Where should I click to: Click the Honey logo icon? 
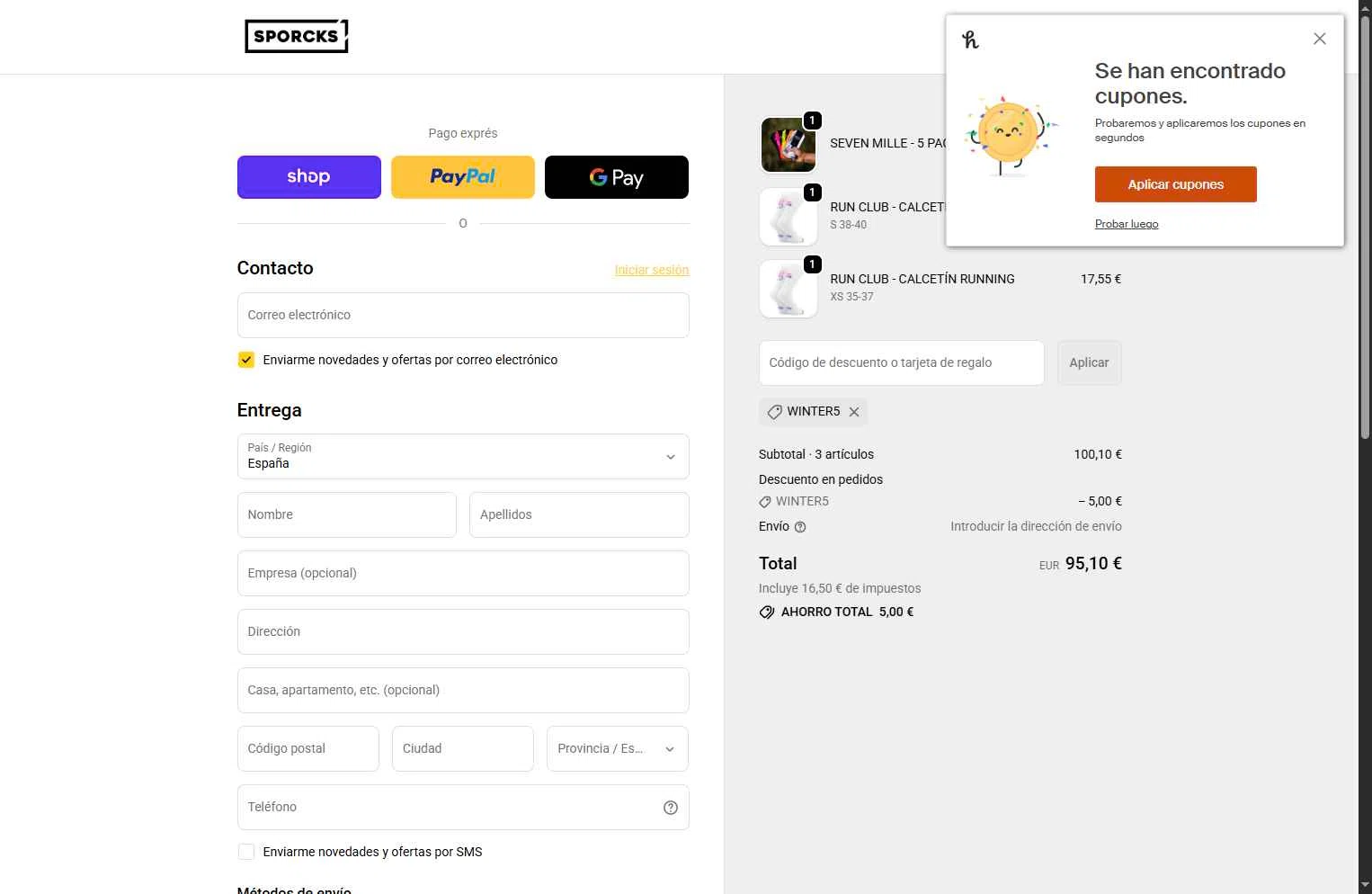(970, 40)
